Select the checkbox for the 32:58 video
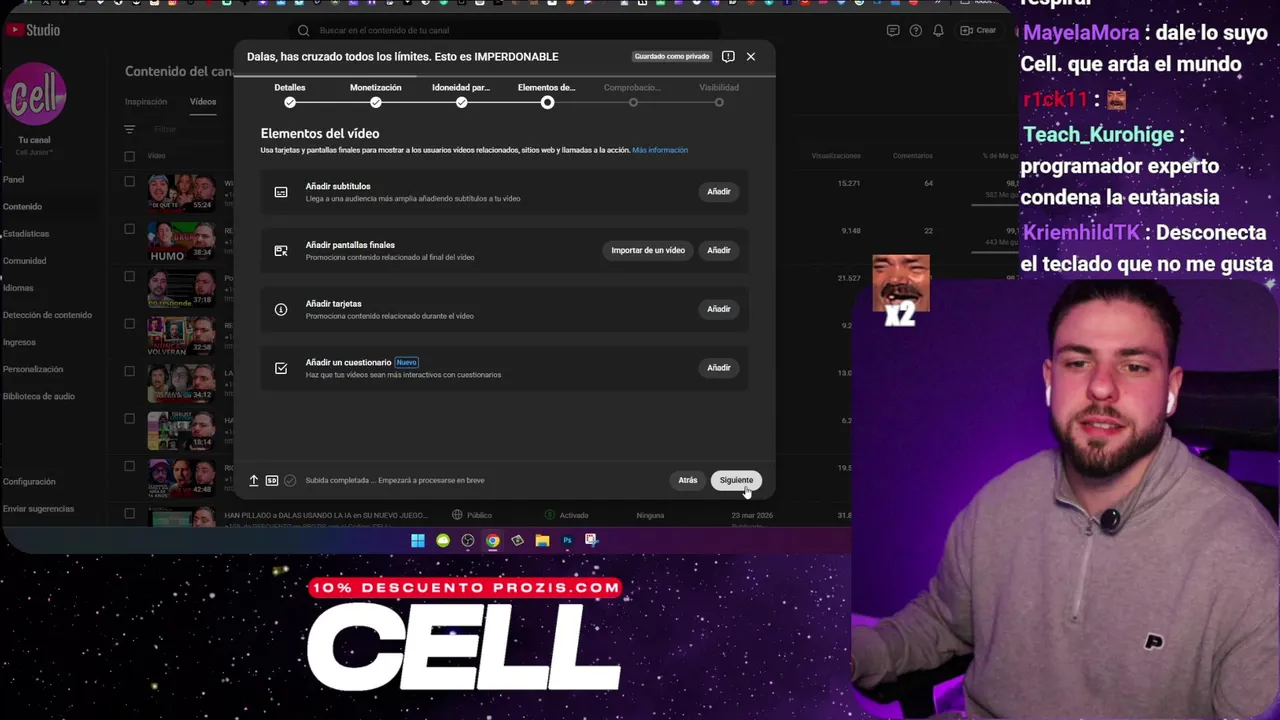1280x720 pixels. [129, 324]
